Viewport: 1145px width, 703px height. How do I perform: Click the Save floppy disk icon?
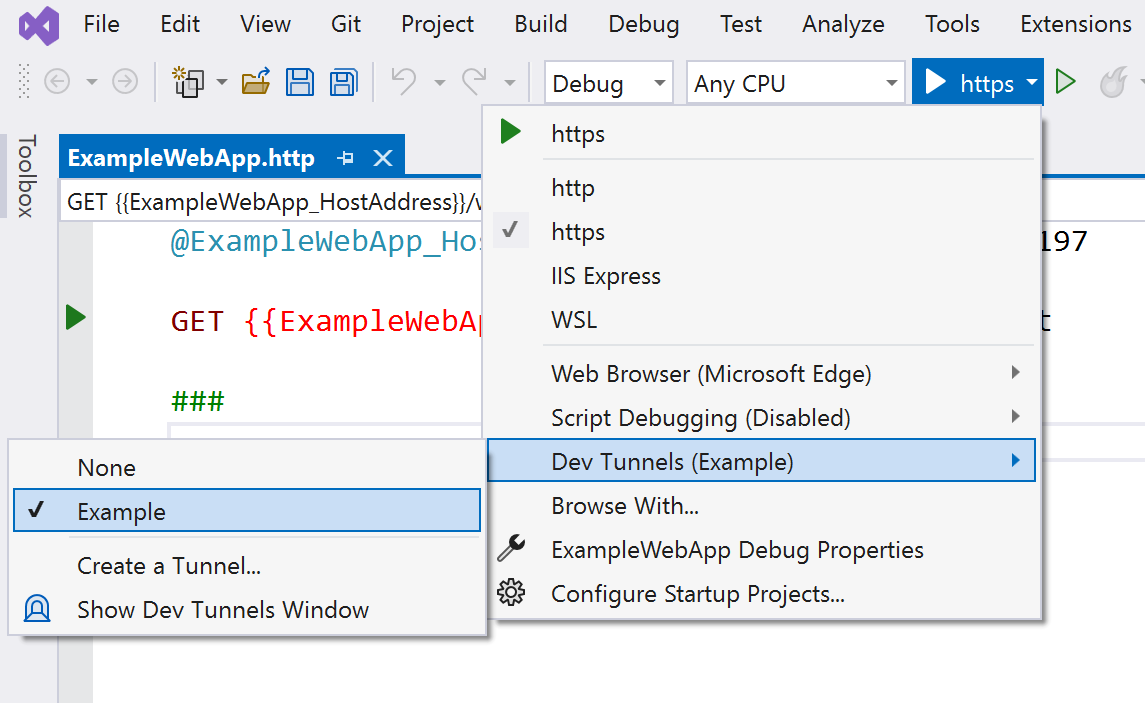299,82
